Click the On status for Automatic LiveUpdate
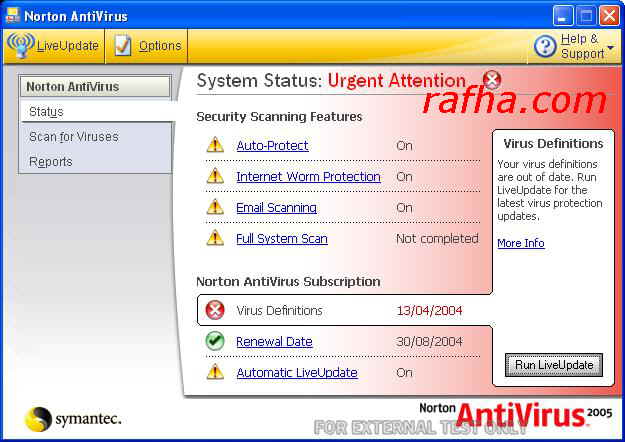The width and height of the screenshot is (625, 442). pyautogui.click(x=404, y=372)
